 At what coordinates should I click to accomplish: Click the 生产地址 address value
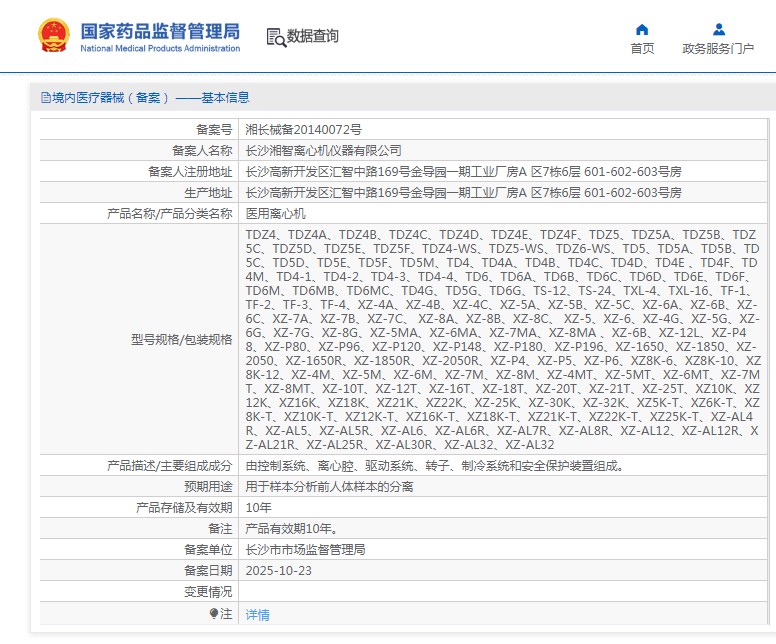tap(463, 193)
